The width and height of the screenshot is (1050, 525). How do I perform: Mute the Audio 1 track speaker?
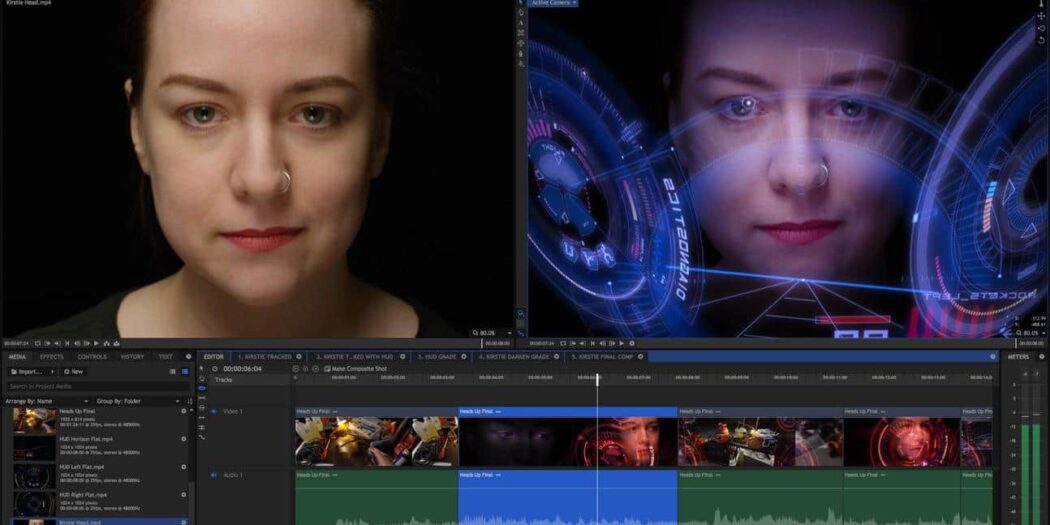coord(214,475)
